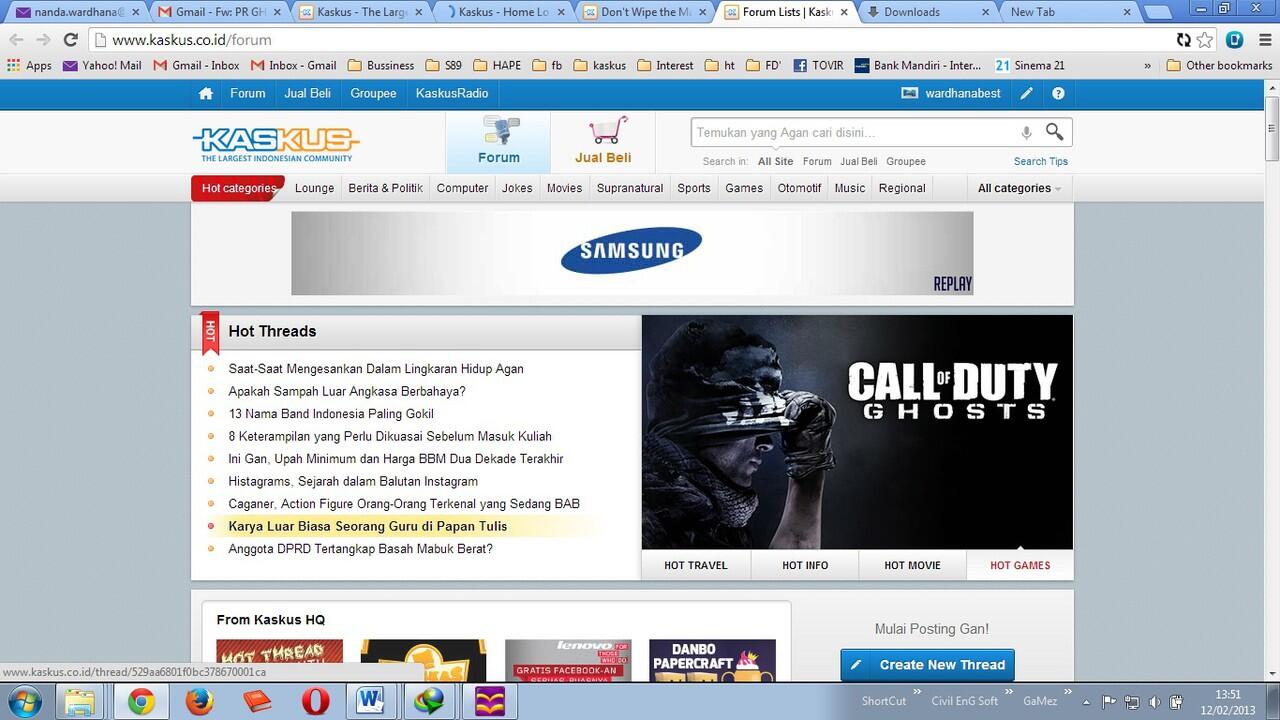Viewport: 1280px width, 720px height.
Task: Click the power battery tray icon
Action: (x=1178, y=702)
